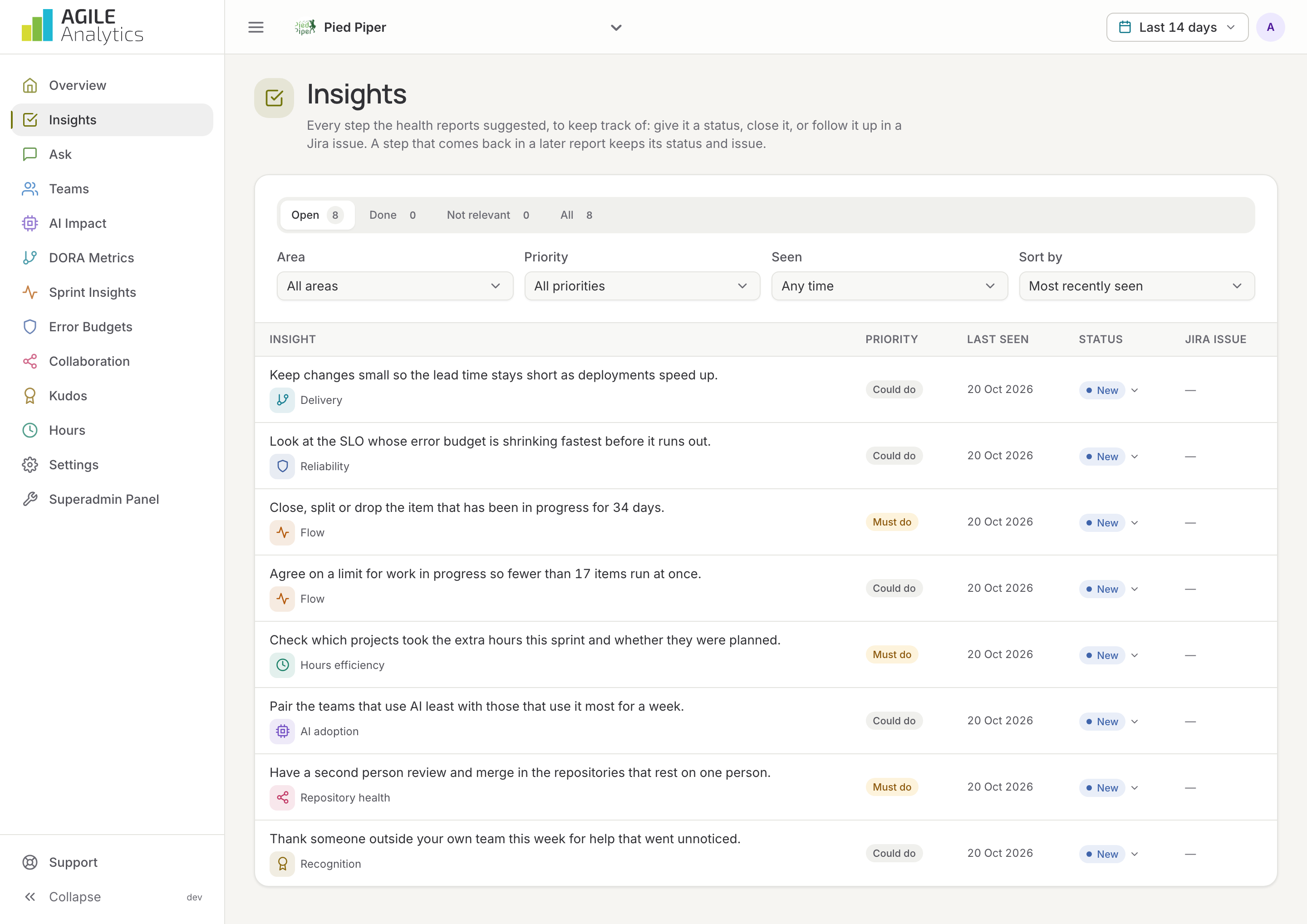Viewport: 1307px width, 924px height.
Task: Click the AI Impact chip icon
Action: pos(30,223)
